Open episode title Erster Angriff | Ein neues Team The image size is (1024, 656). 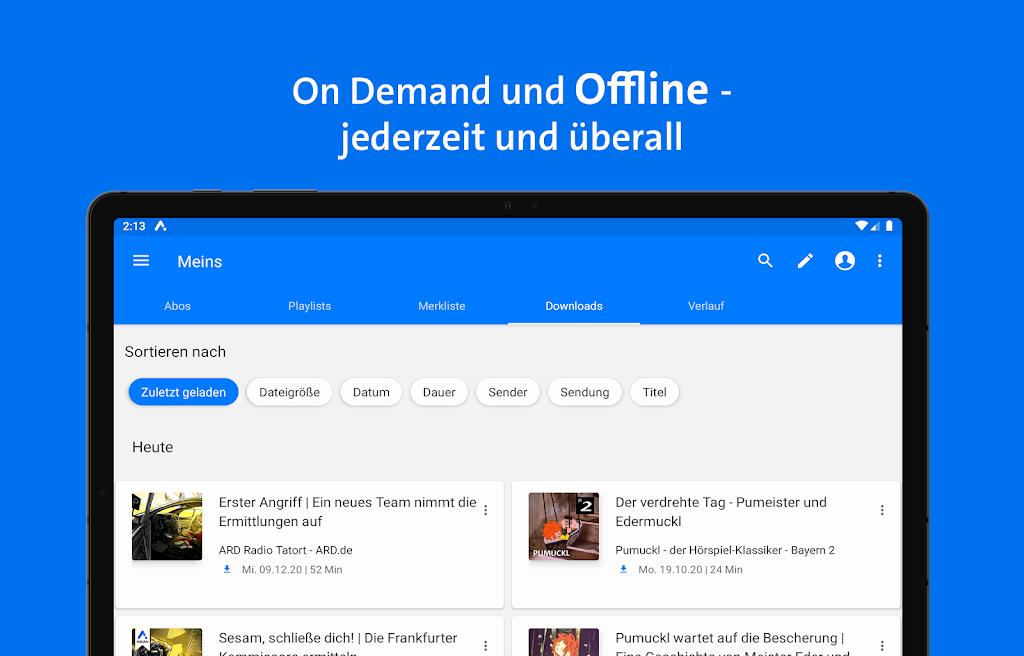point(347,512)
